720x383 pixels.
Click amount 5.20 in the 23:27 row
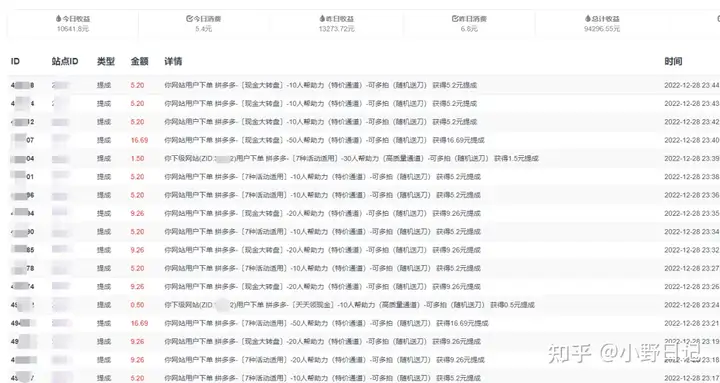137,269
